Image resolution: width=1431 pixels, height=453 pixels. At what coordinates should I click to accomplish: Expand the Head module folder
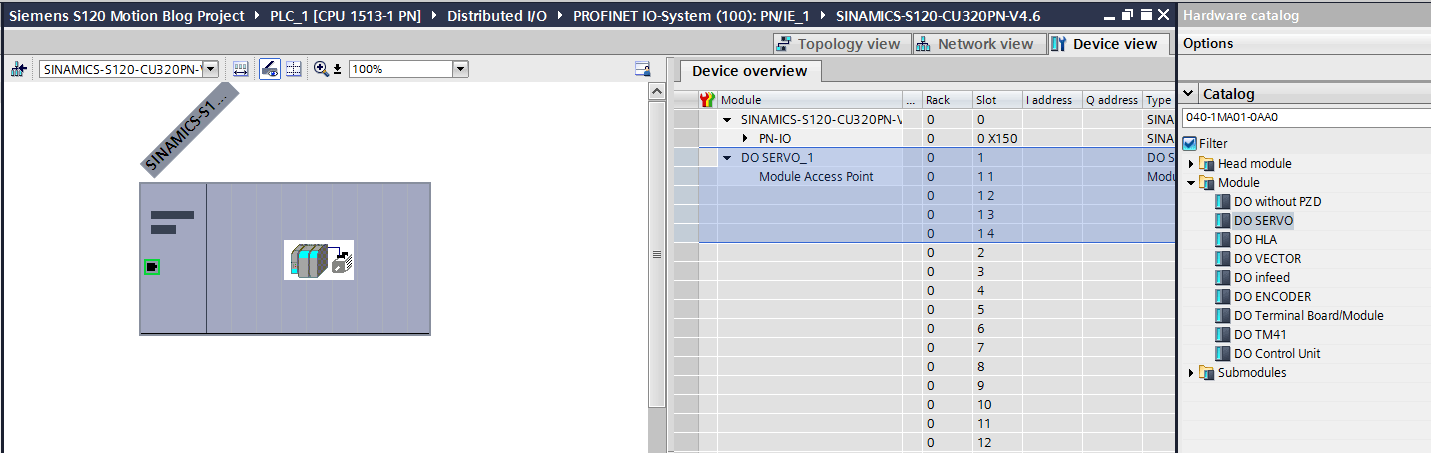click(1191, 163)
